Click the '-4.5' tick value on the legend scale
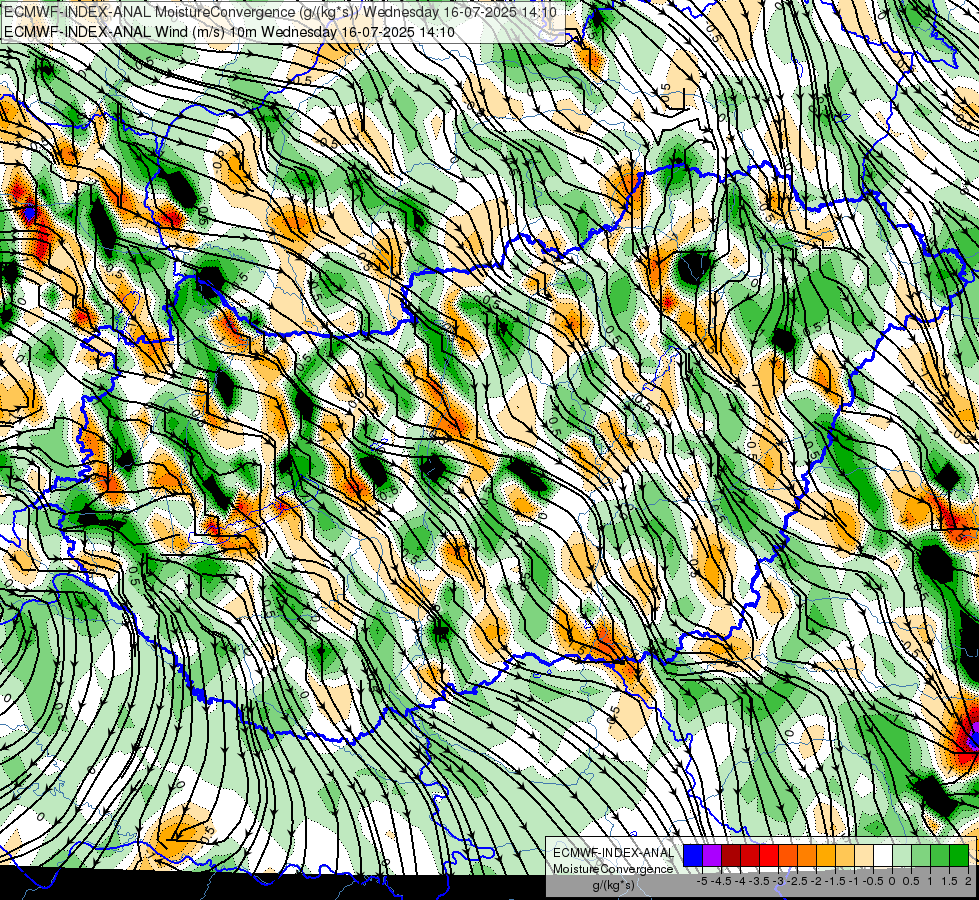Image resolution: width=979 pixels, height=900 pixels. point(722,881)
